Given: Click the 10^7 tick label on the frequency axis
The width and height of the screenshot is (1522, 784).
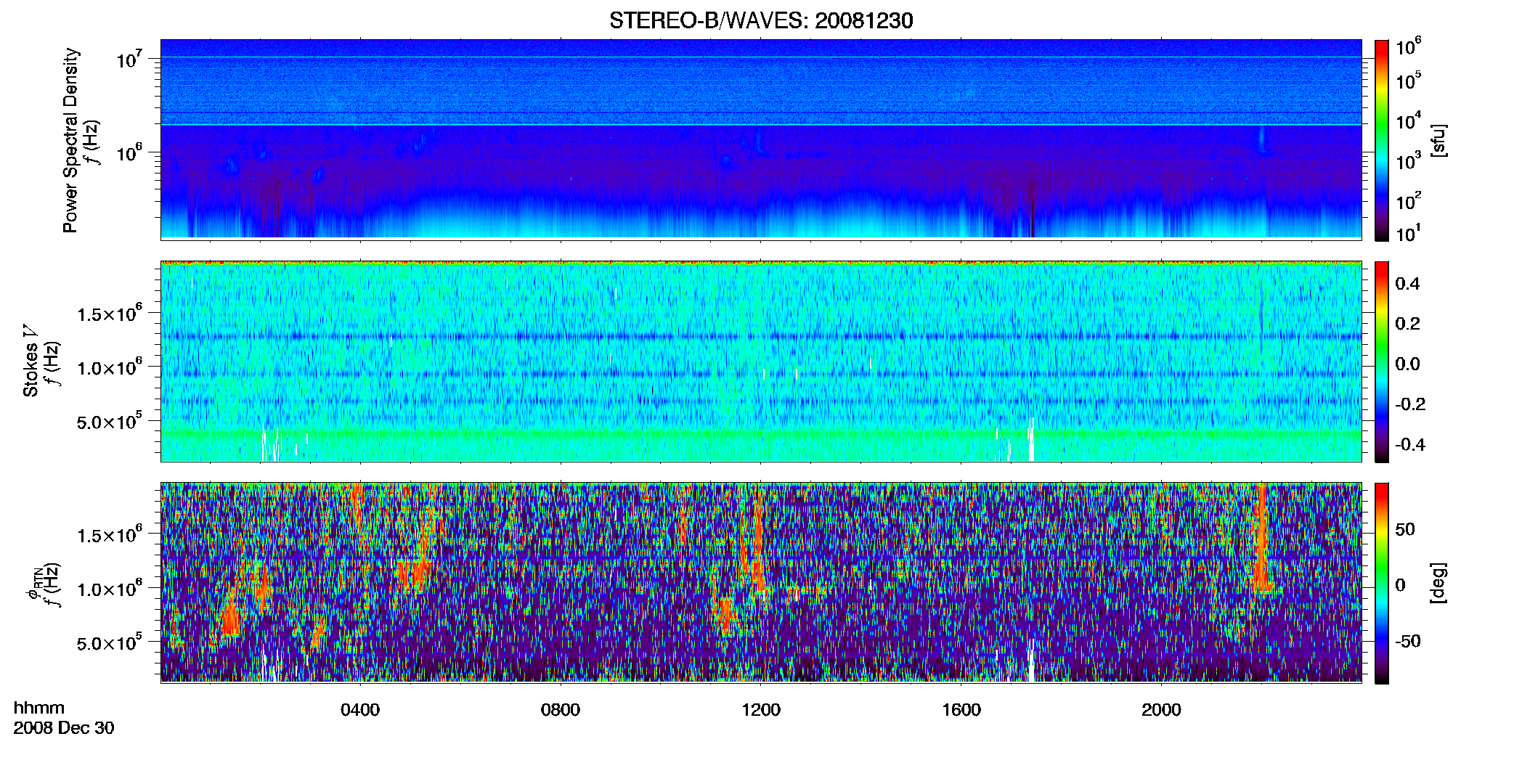Looking at the screenshot, I should (x=129, y=60).
